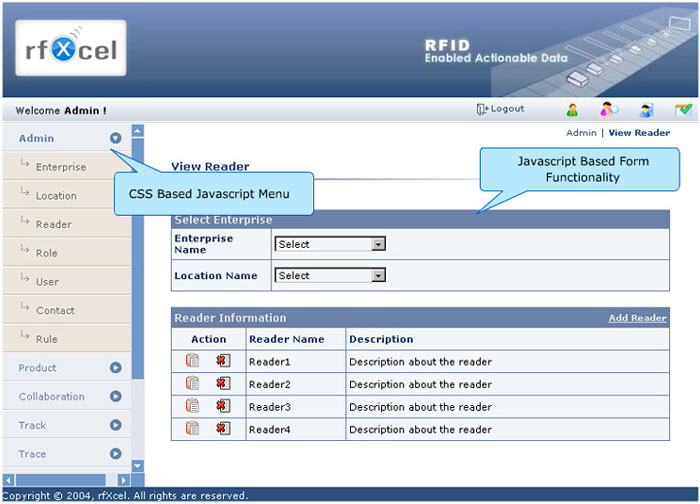Image resolution: width=700 pixels, height=504 pixels.
Task: Collapse the Admin menu arrow
Action: (116, 138)
